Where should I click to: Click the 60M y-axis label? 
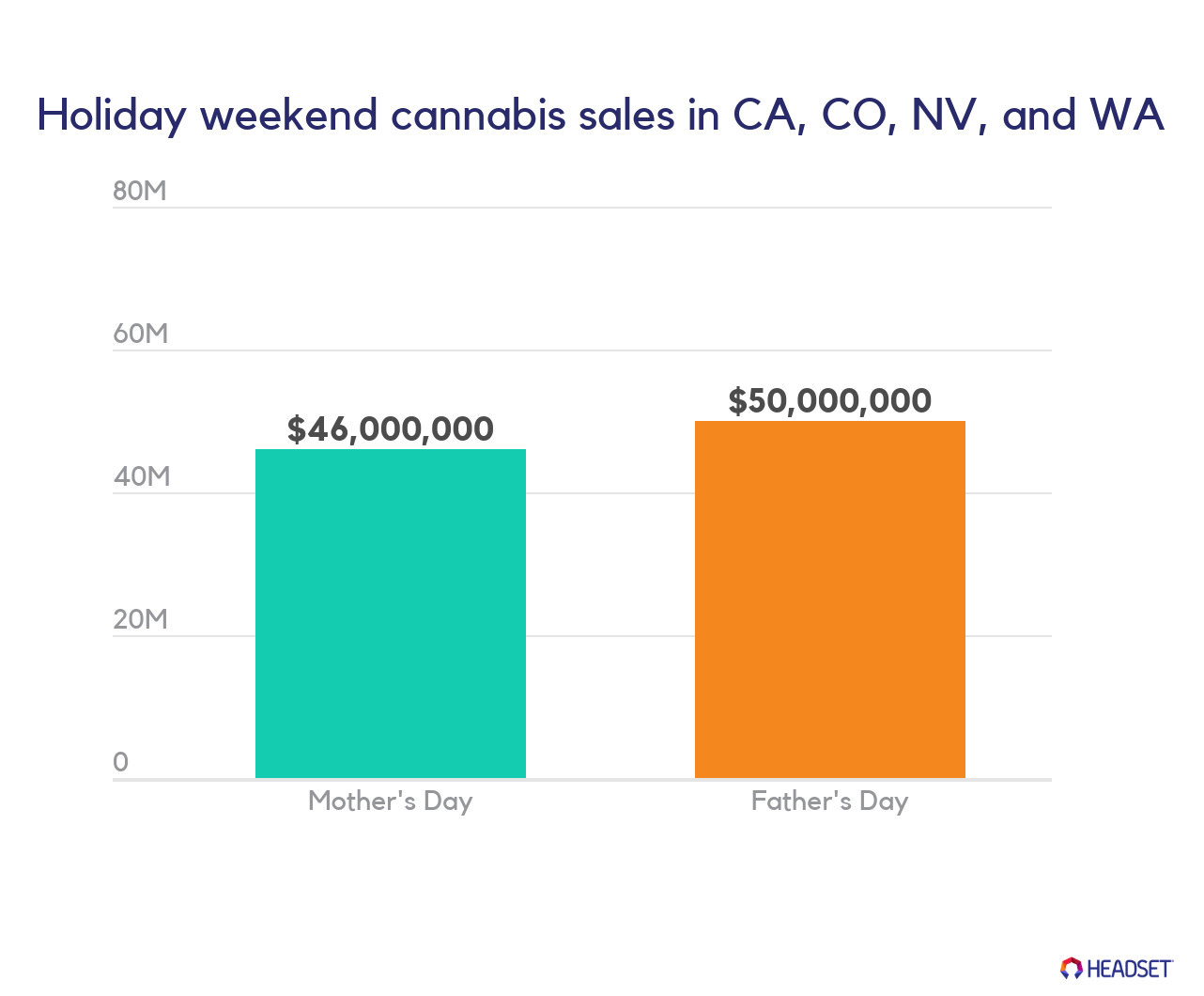[x=141, y=334]
